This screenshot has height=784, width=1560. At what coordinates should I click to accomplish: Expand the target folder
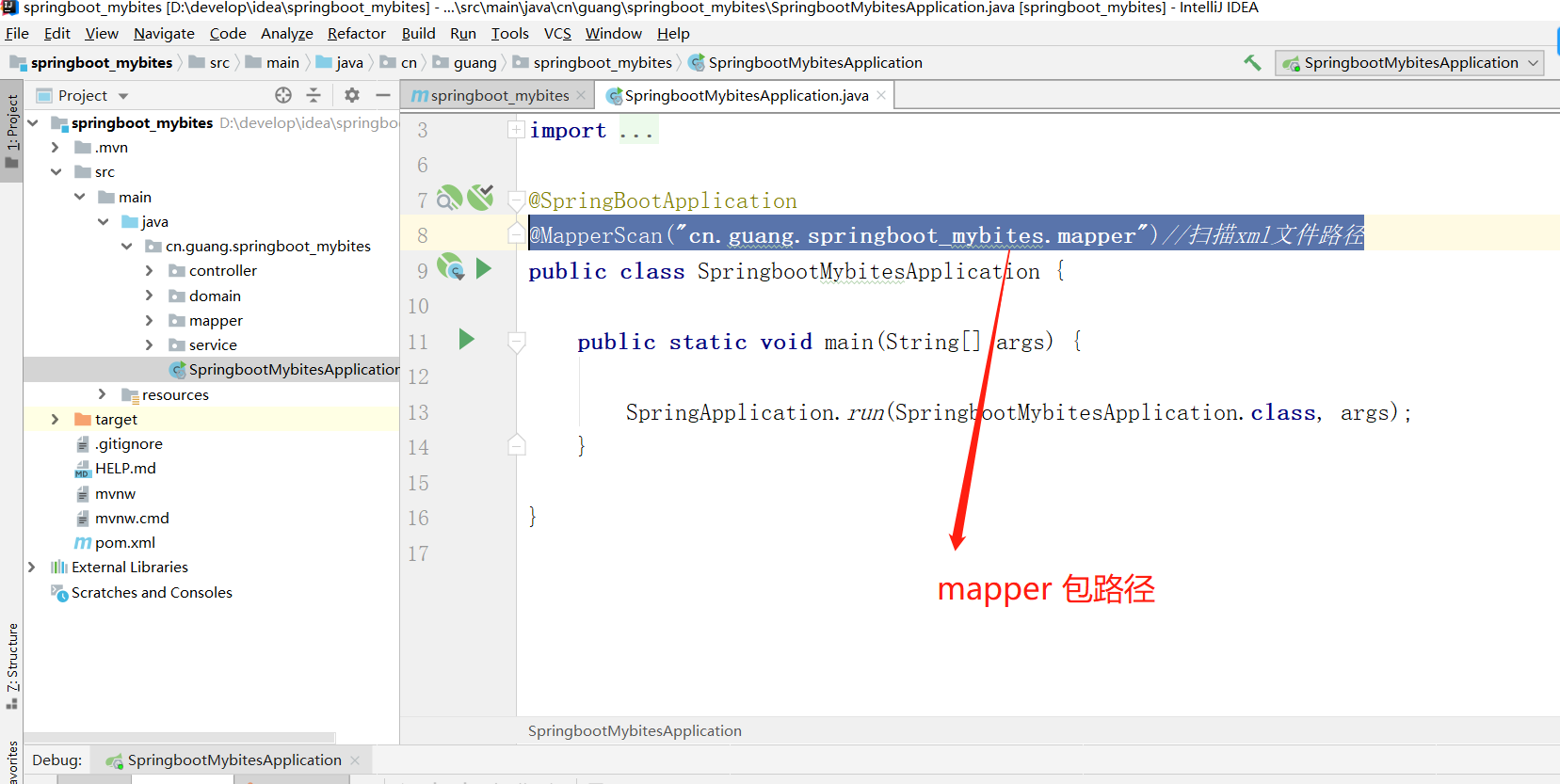click(55, 419)
